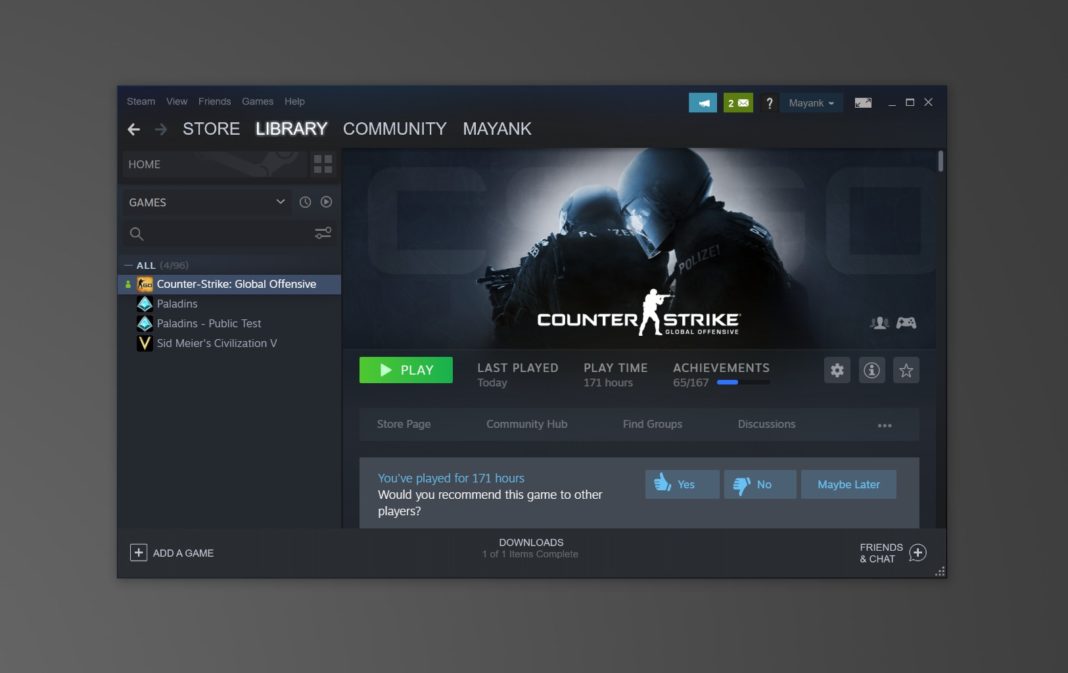Click the game info circle icon
The height and width of the screenshot is (673, 1068).
pyautogui.click(x=871, y=370)
